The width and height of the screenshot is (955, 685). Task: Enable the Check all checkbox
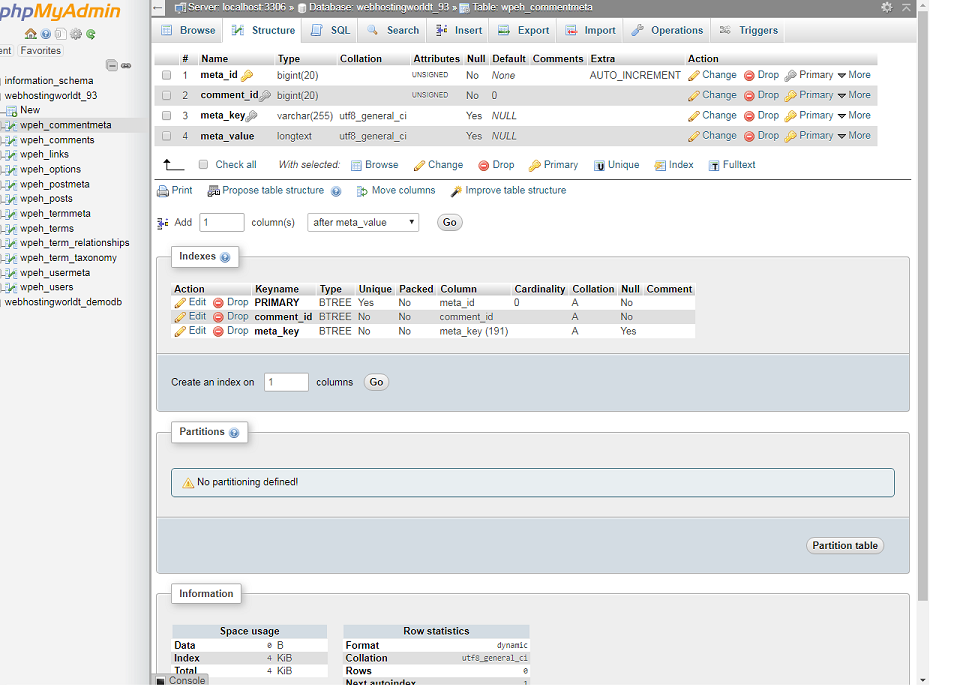(204, 165)
